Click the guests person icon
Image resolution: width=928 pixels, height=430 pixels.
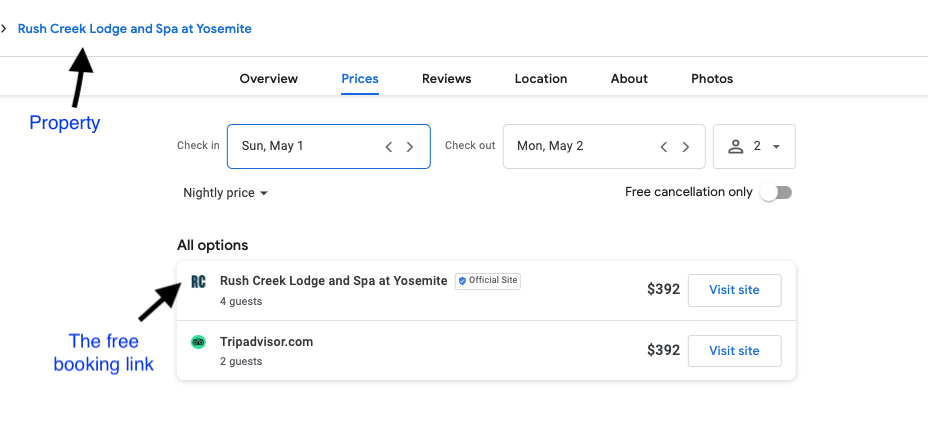coord(736,146)
